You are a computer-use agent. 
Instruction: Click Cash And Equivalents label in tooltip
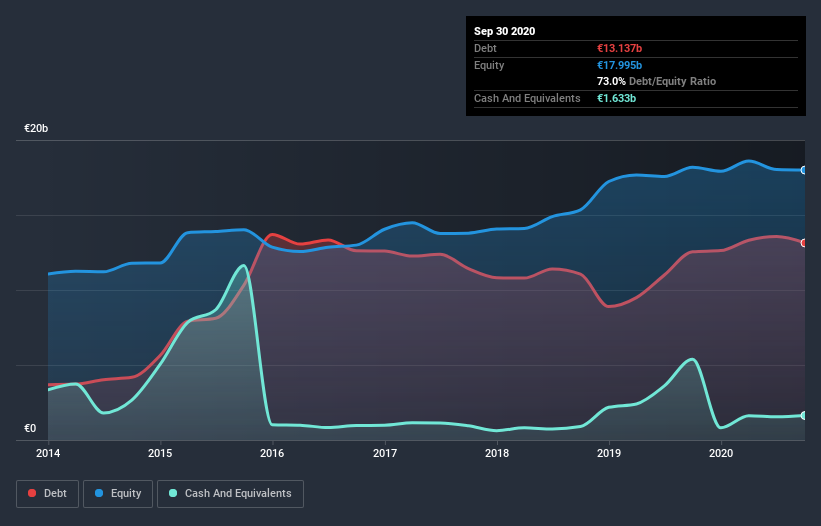(527, 98)
